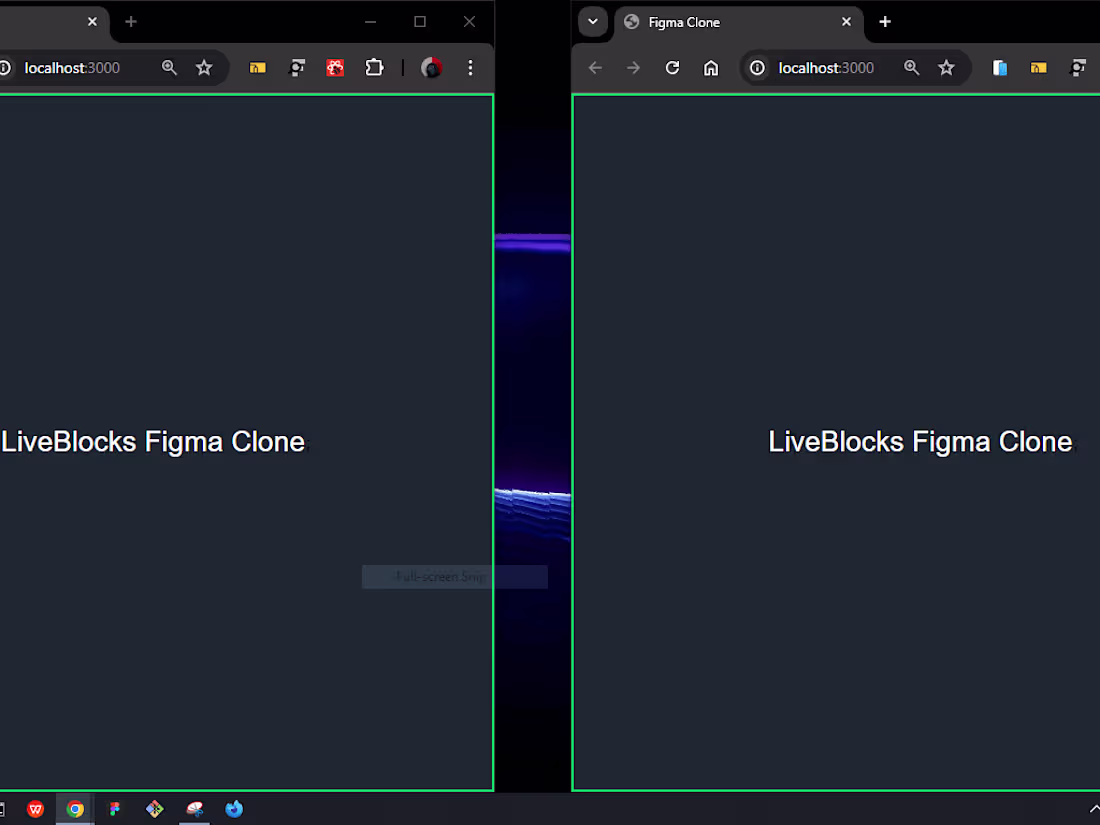
Task: Open the Chrome profile avatar menu
Action: (x=430, y=67)
